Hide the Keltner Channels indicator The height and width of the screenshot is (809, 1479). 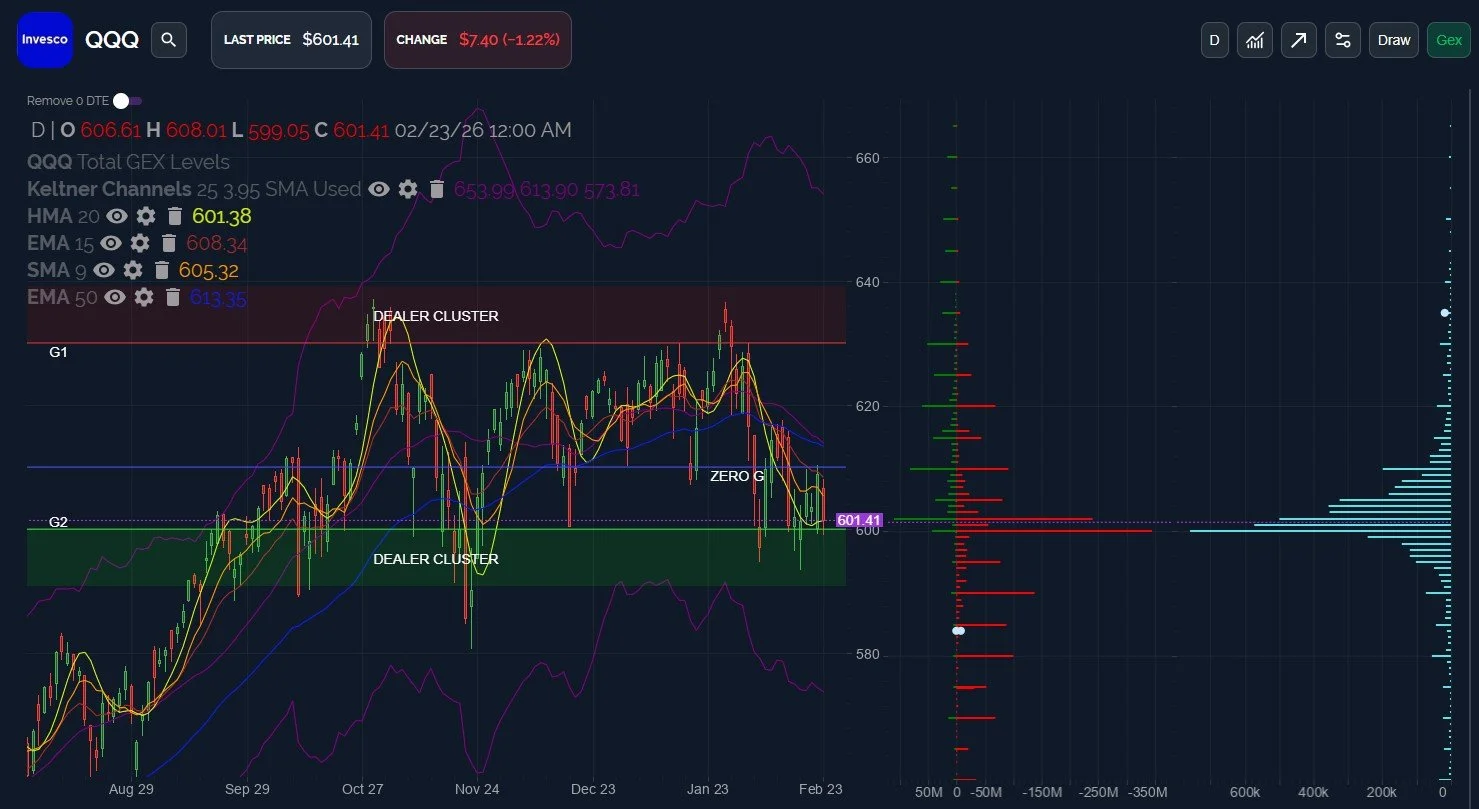pyautogui.click(x=379, y=189)
